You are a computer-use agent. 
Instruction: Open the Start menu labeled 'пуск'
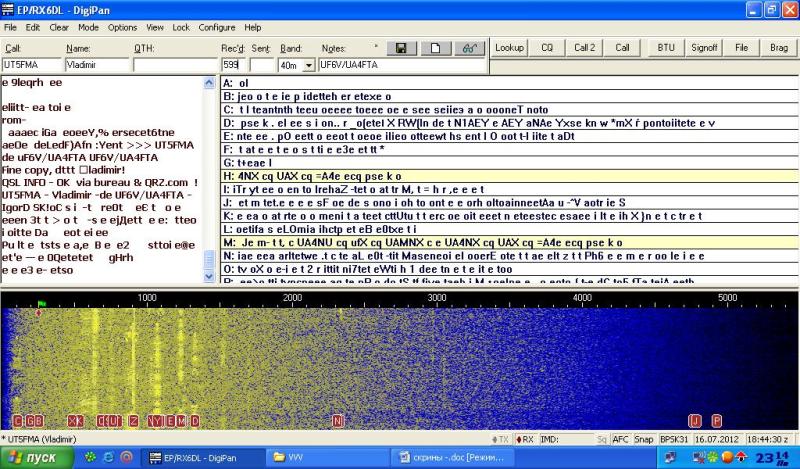tap(36, 457)
